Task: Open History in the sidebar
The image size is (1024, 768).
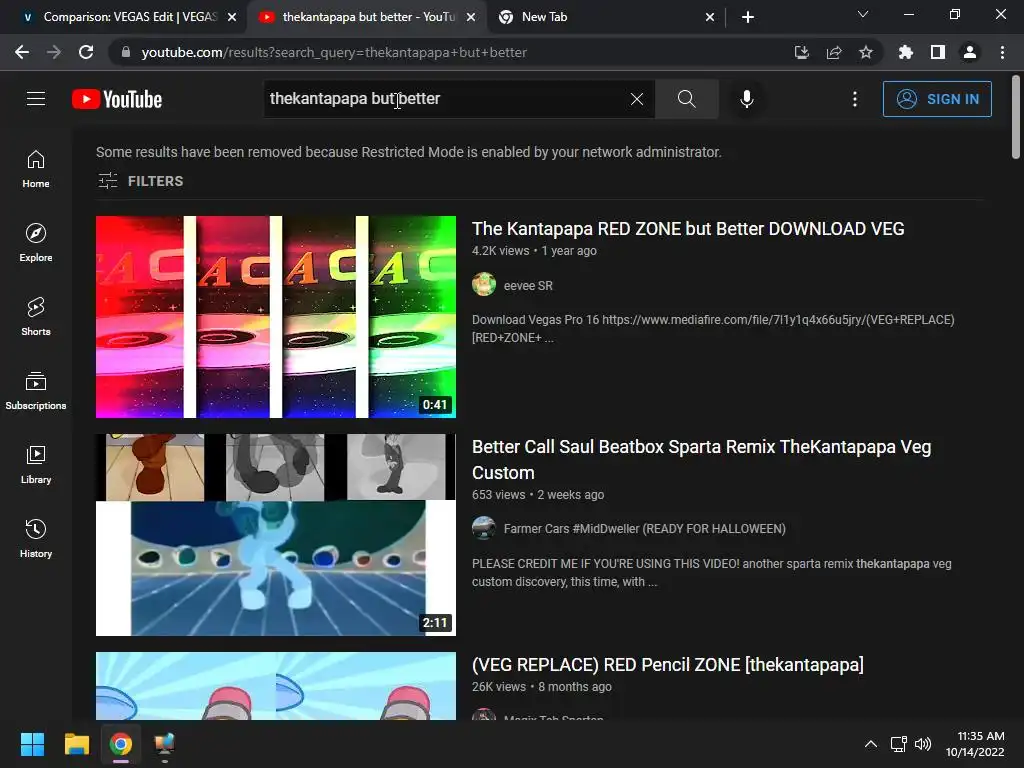Action: (x=36, y=539)
